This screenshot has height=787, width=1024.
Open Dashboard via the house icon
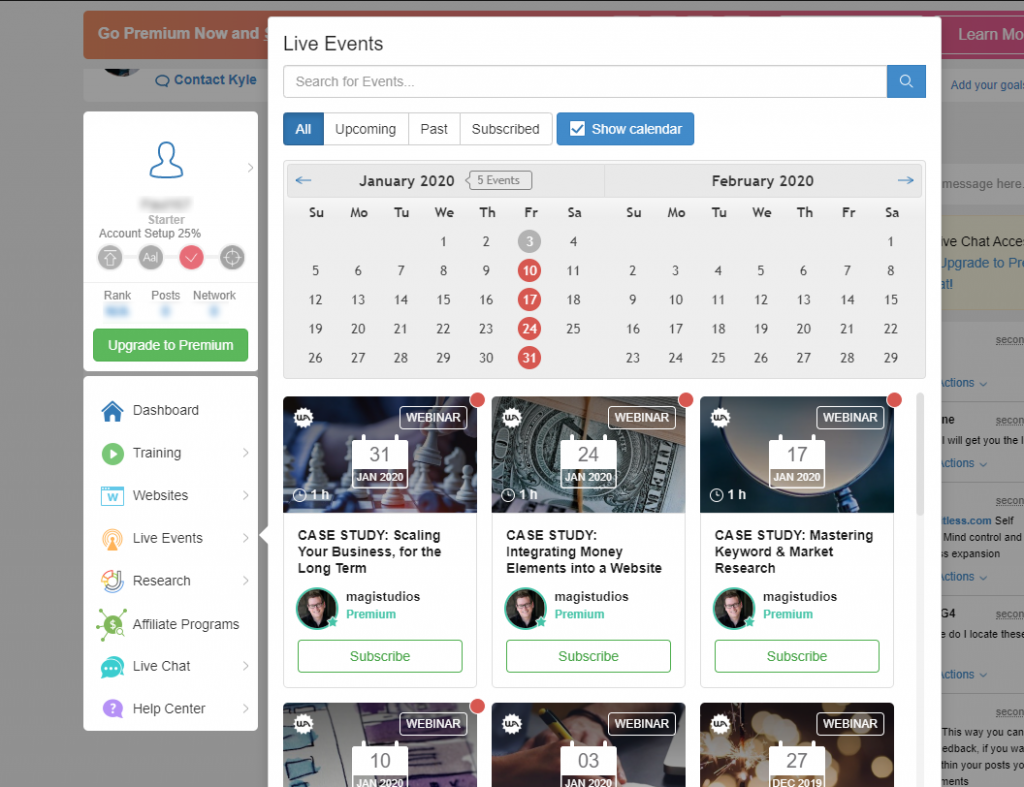click(113, 410)
